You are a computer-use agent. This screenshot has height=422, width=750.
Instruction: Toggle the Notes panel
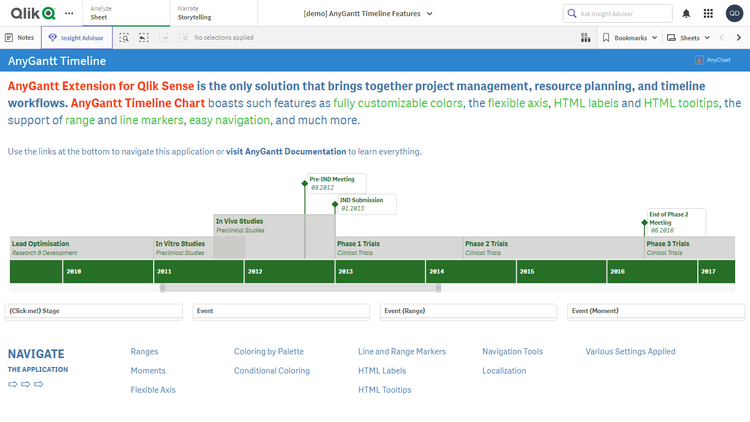(x=20, y=37)
